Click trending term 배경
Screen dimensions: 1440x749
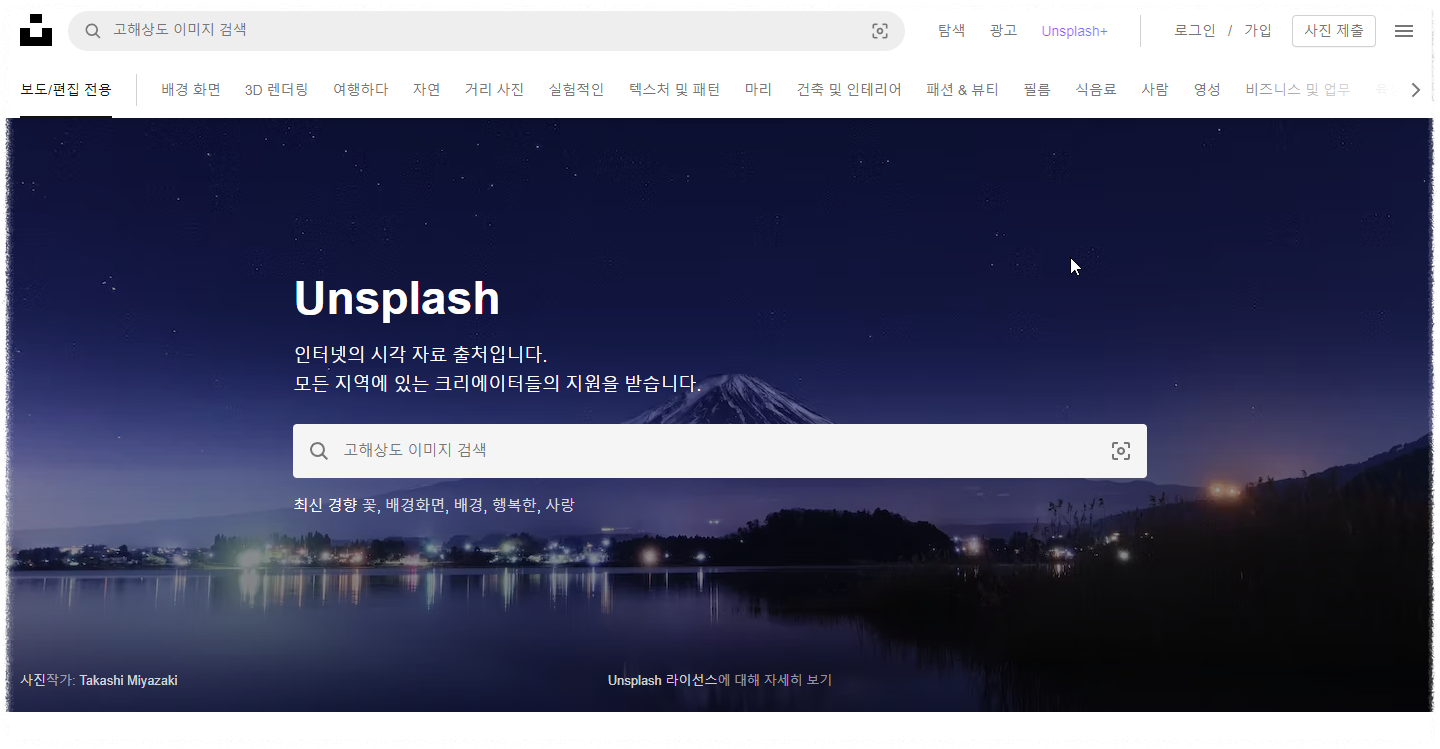point(468,506)
